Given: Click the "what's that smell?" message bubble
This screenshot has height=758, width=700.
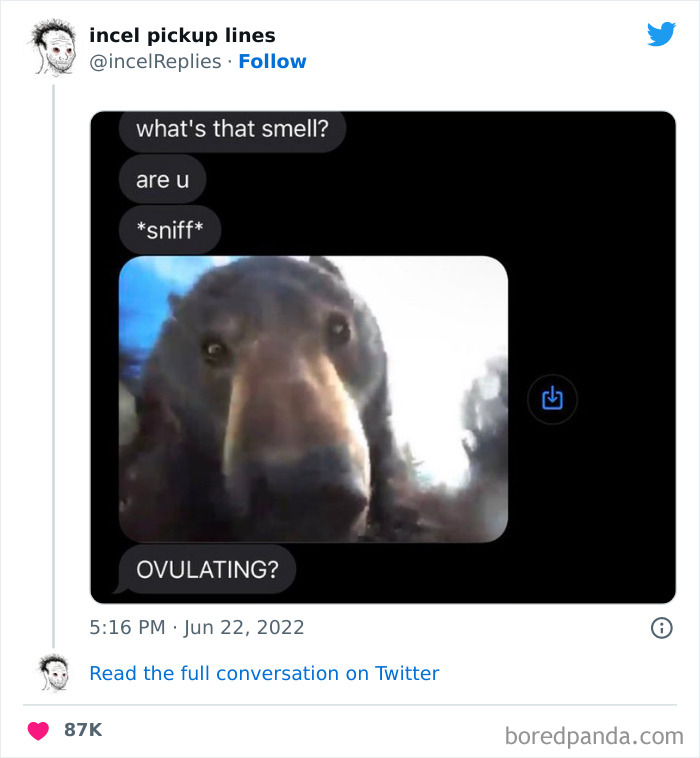Looking at the screenshot, I should point(232,129).
